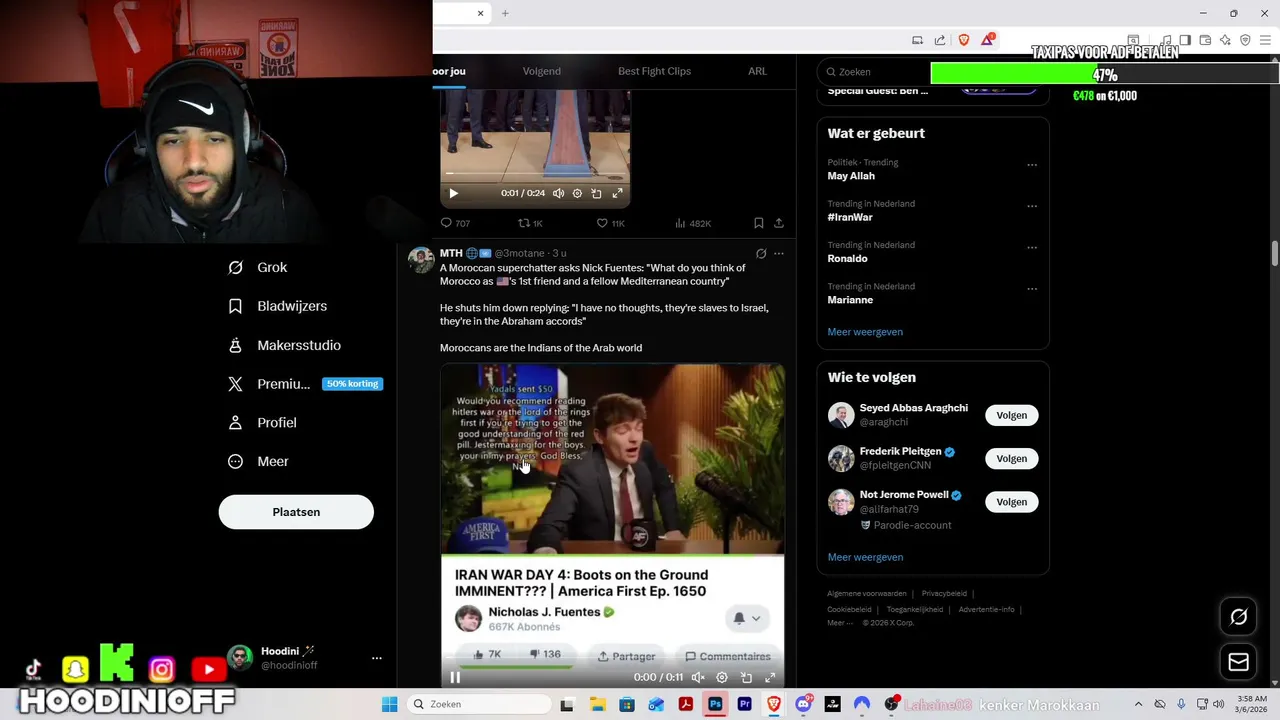Open the Windows Start menu
This screenshot has width=1280, height=720.
[390, 704]
